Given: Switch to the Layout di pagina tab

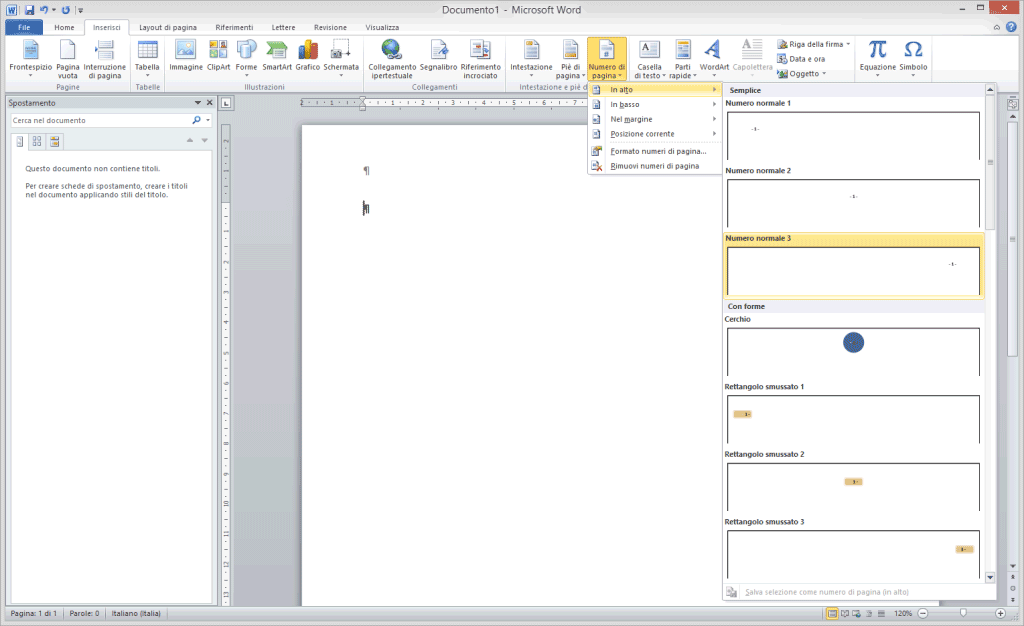Looking at the screenshot, I should coord(168,27).
